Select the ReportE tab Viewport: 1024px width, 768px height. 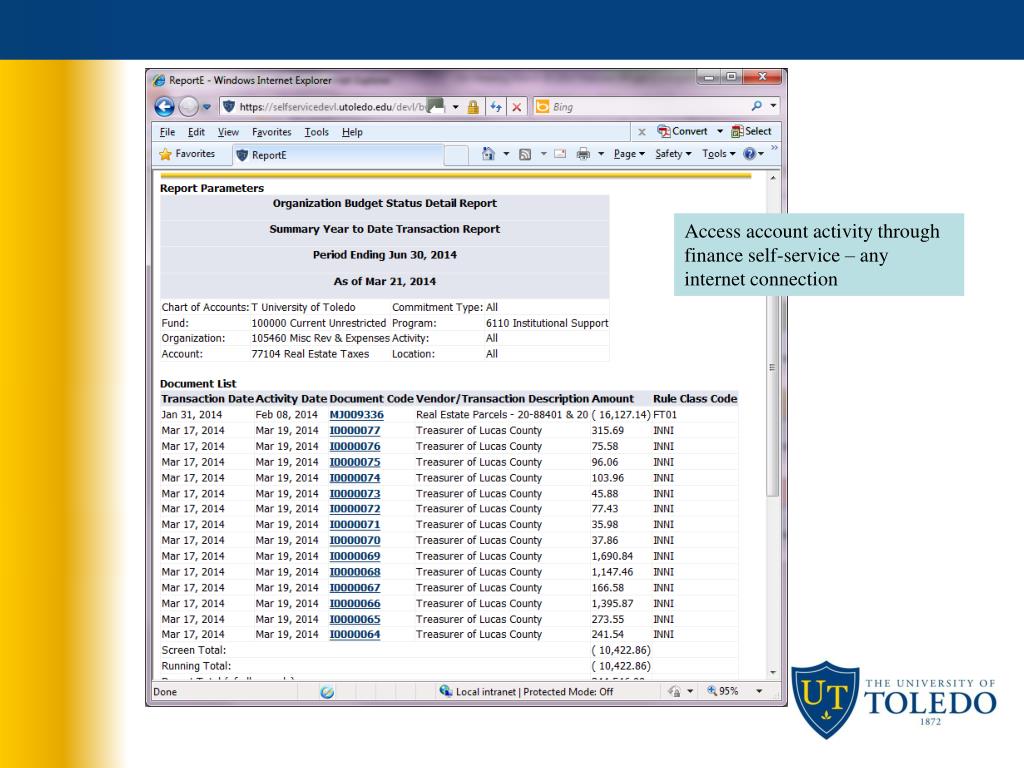tap(338, 155)
